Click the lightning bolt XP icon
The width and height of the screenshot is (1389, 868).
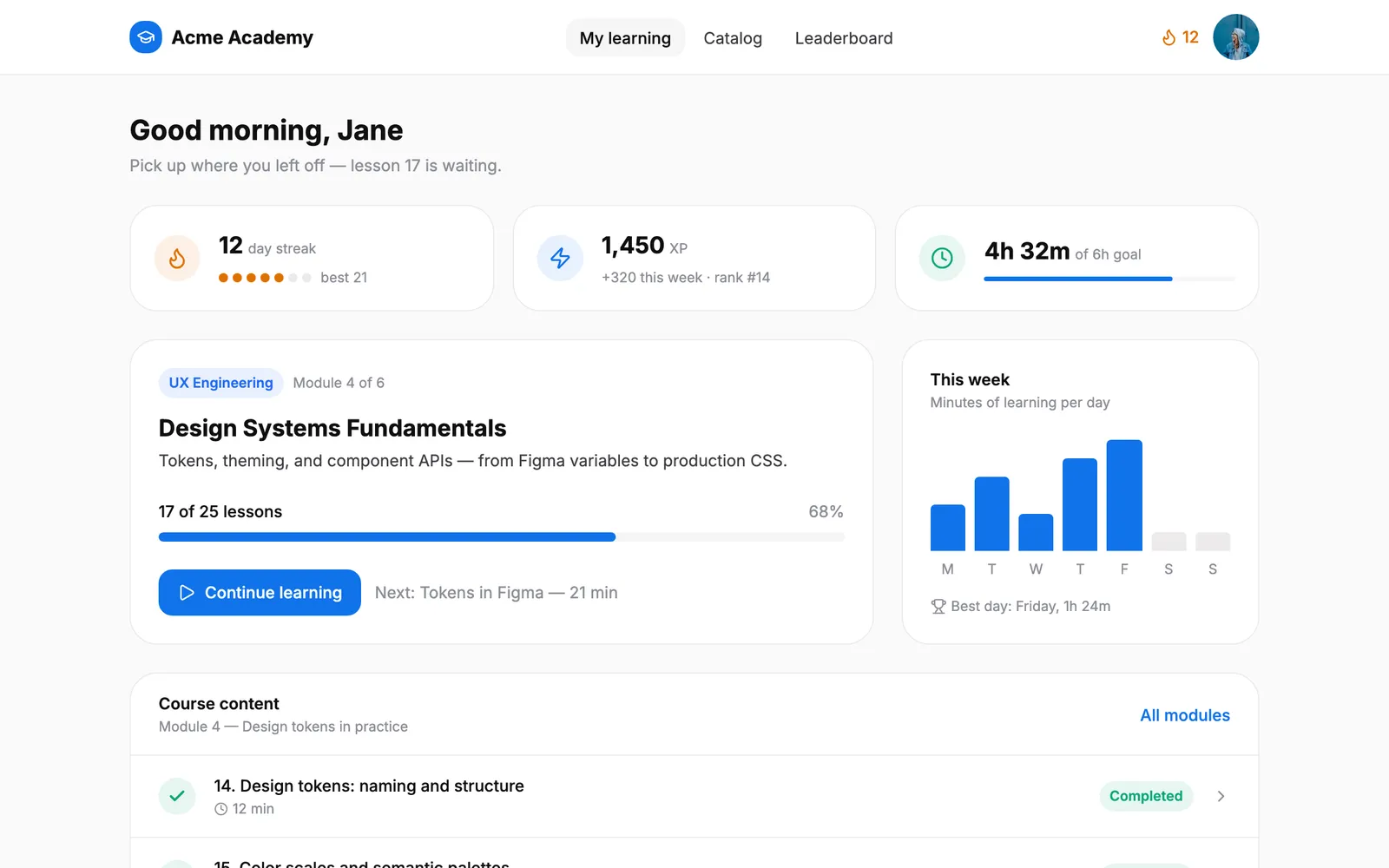[560, 259]
